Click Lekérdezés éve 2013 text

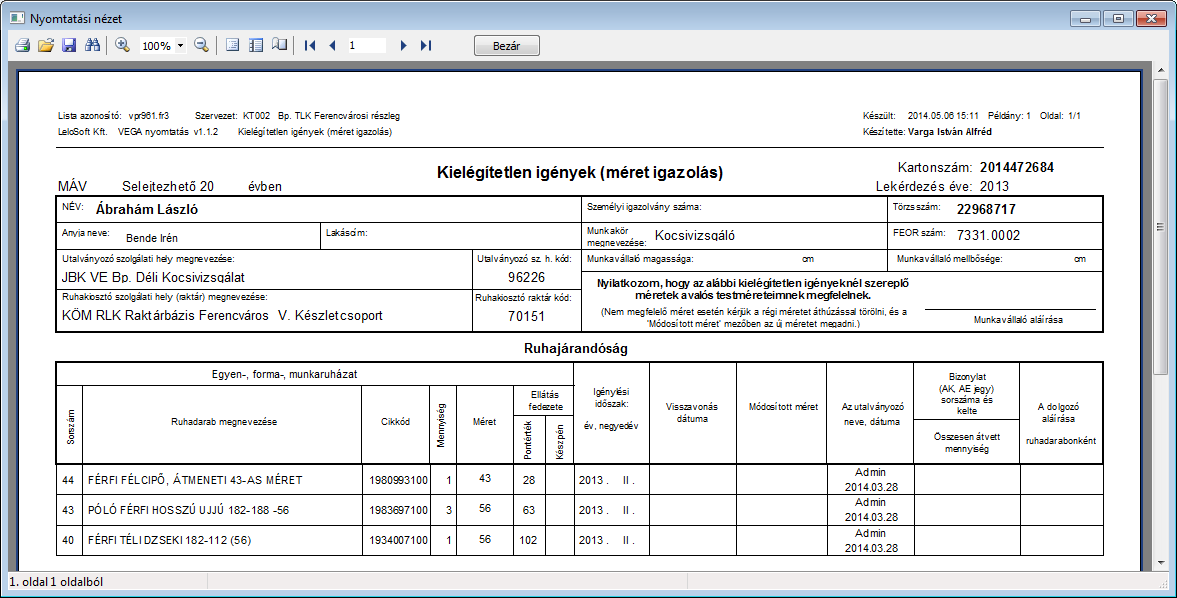point(942,186)
